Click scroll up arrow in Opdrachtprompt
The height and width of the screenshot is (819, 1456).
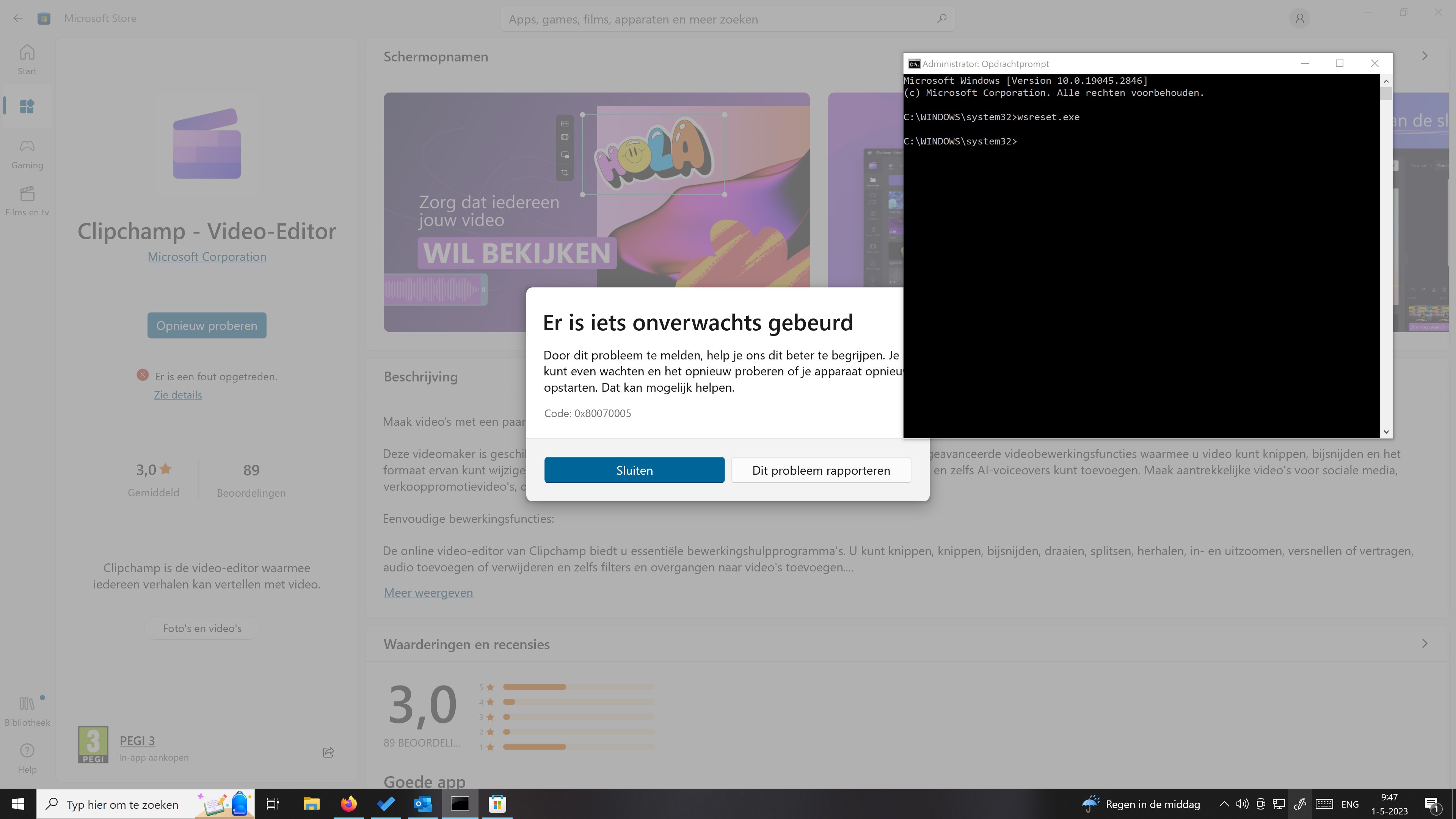[x=1386, y=82]
